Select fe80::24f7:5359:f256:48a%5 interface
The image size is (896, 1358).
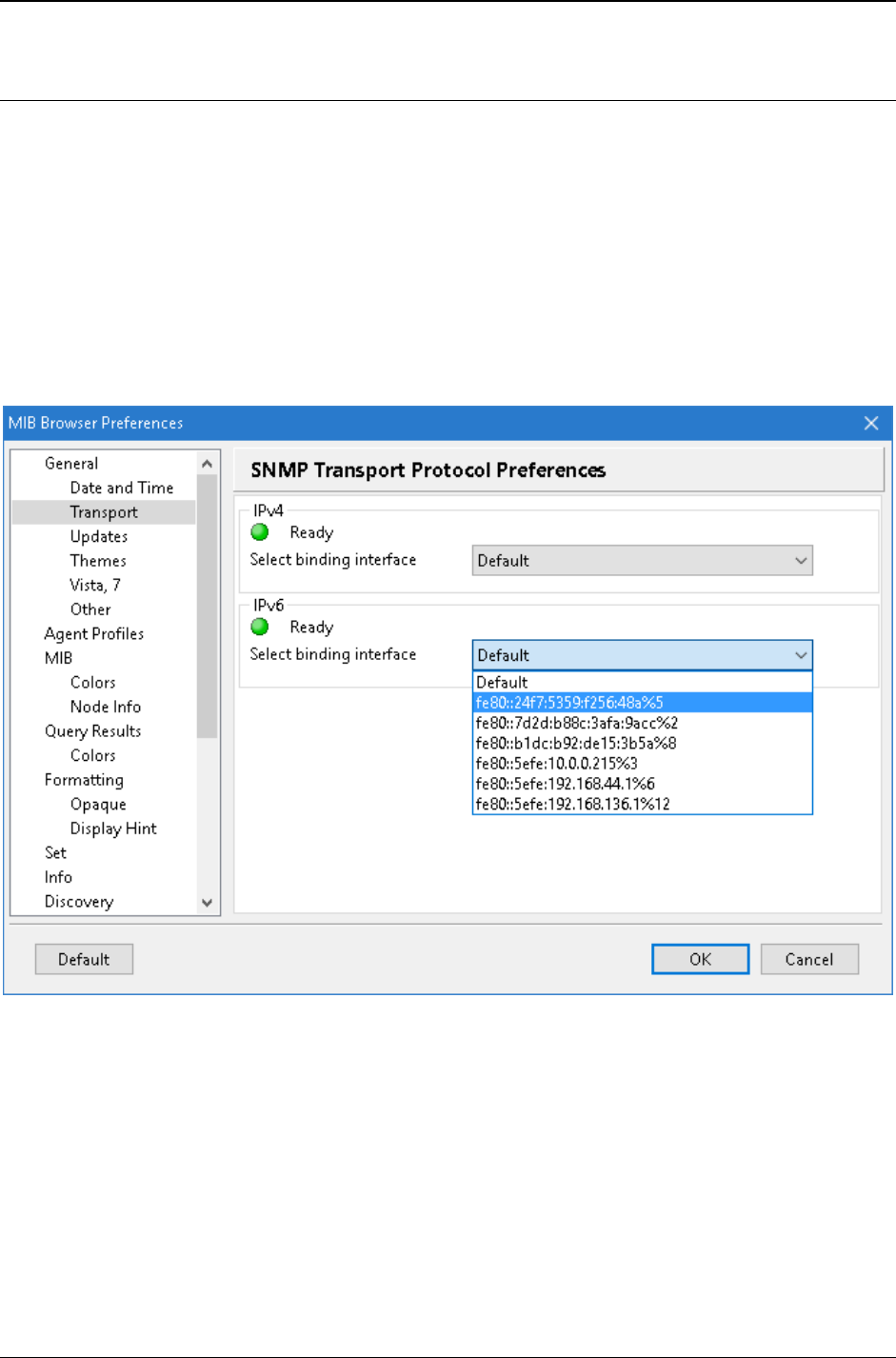643,703
